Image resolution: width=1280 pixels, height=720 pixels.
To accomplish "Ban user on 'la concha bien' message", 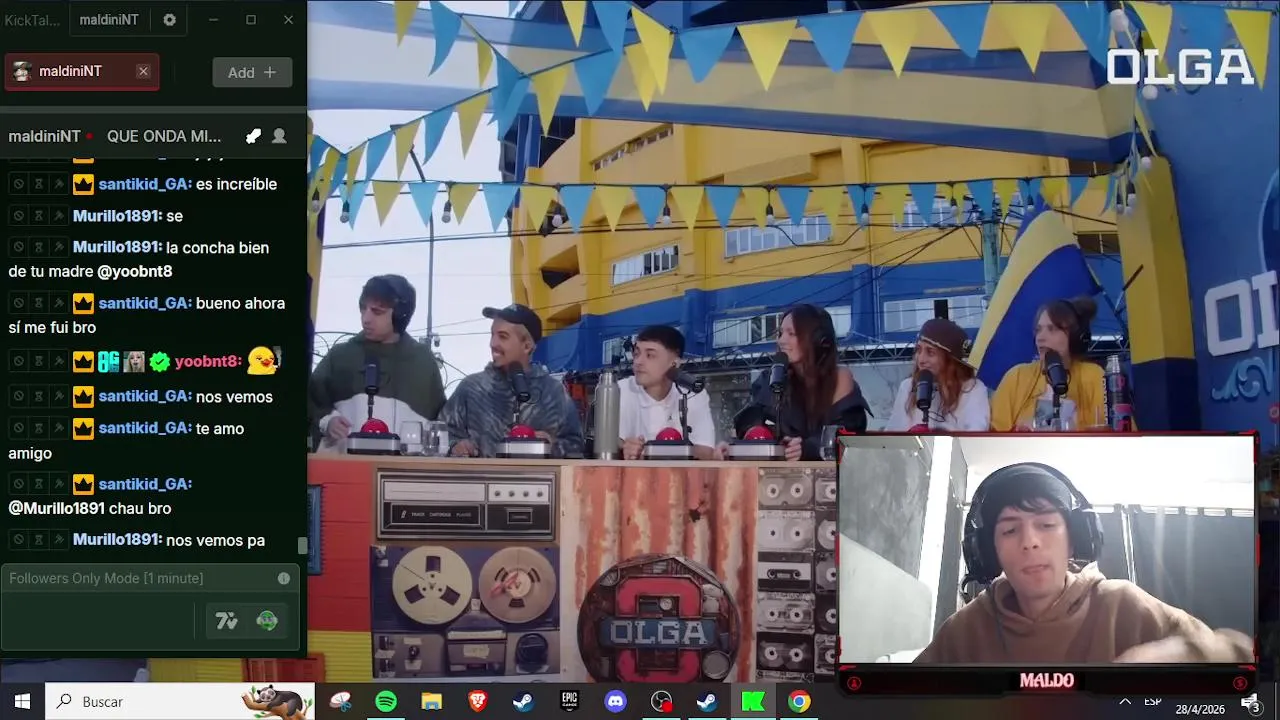I will tap(18, 247).
